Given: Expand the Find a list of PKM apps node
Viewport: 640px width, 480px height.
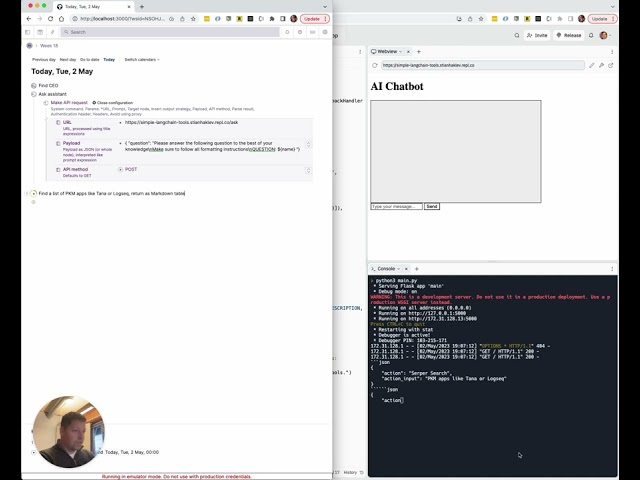Looking at the screenshot, I should coord(27,193).
